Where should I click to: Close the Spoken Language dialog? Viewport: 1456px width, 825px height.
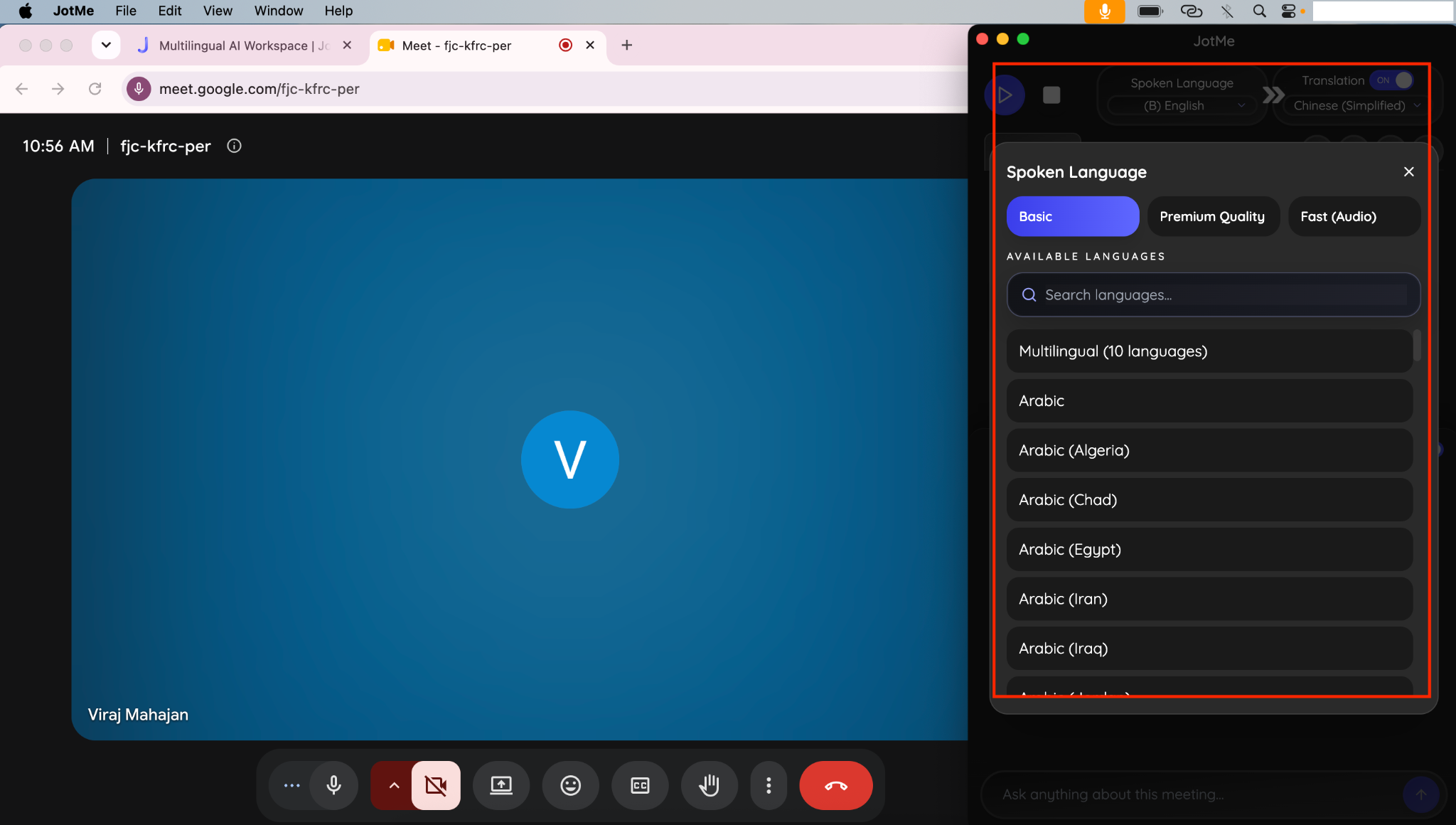pos(1408,172)
